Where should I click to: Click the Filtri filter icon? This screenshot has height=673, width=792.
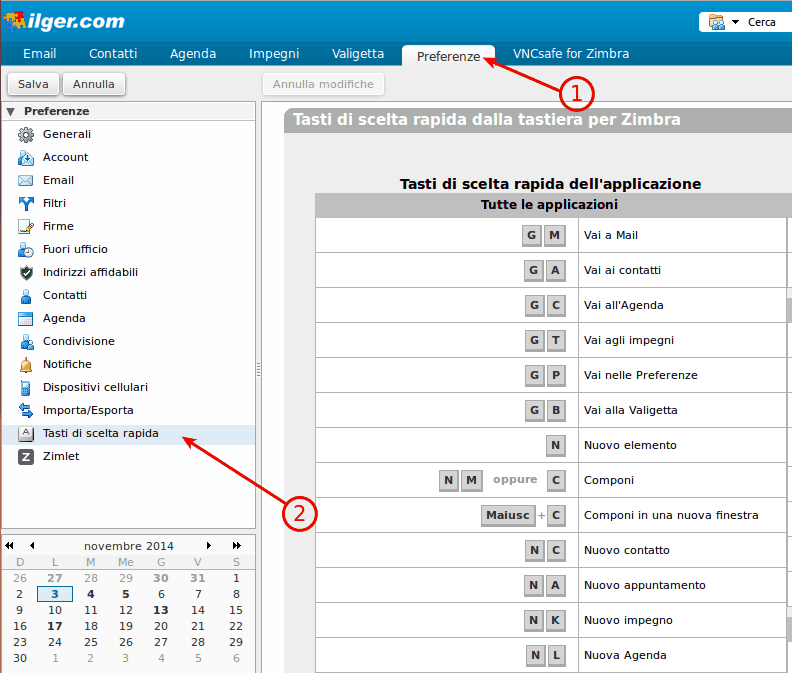click(26, 204)
